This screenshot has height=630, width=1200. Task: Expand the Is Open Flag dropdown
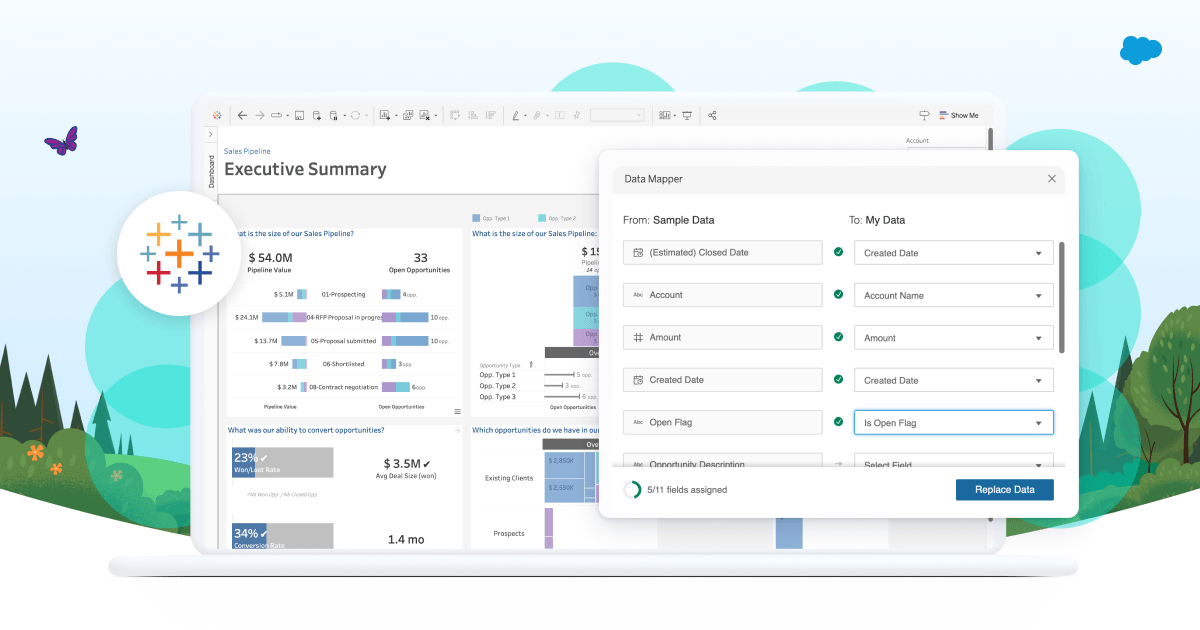click(953, 423)
